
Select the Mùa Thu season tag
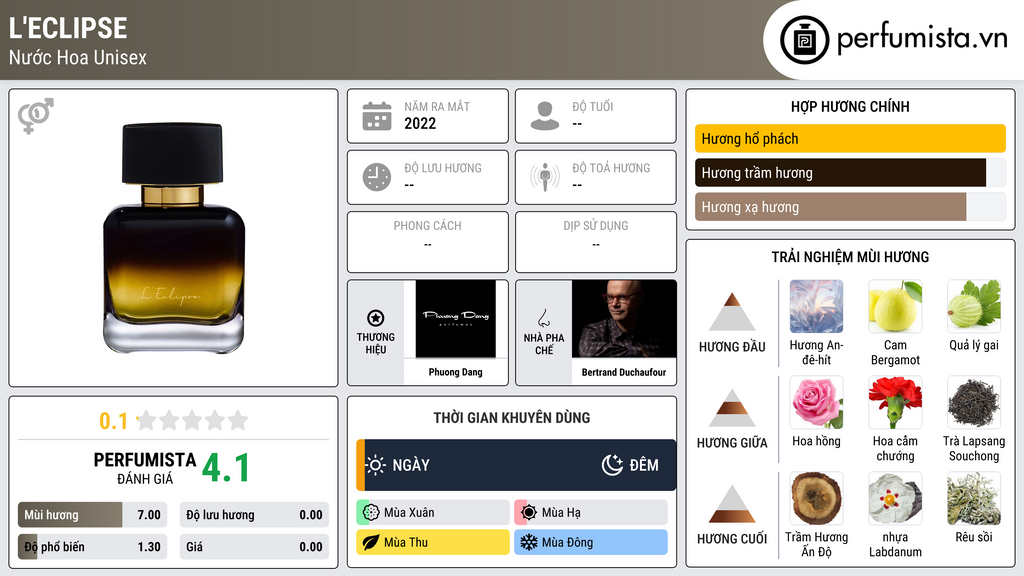point(433,542)
